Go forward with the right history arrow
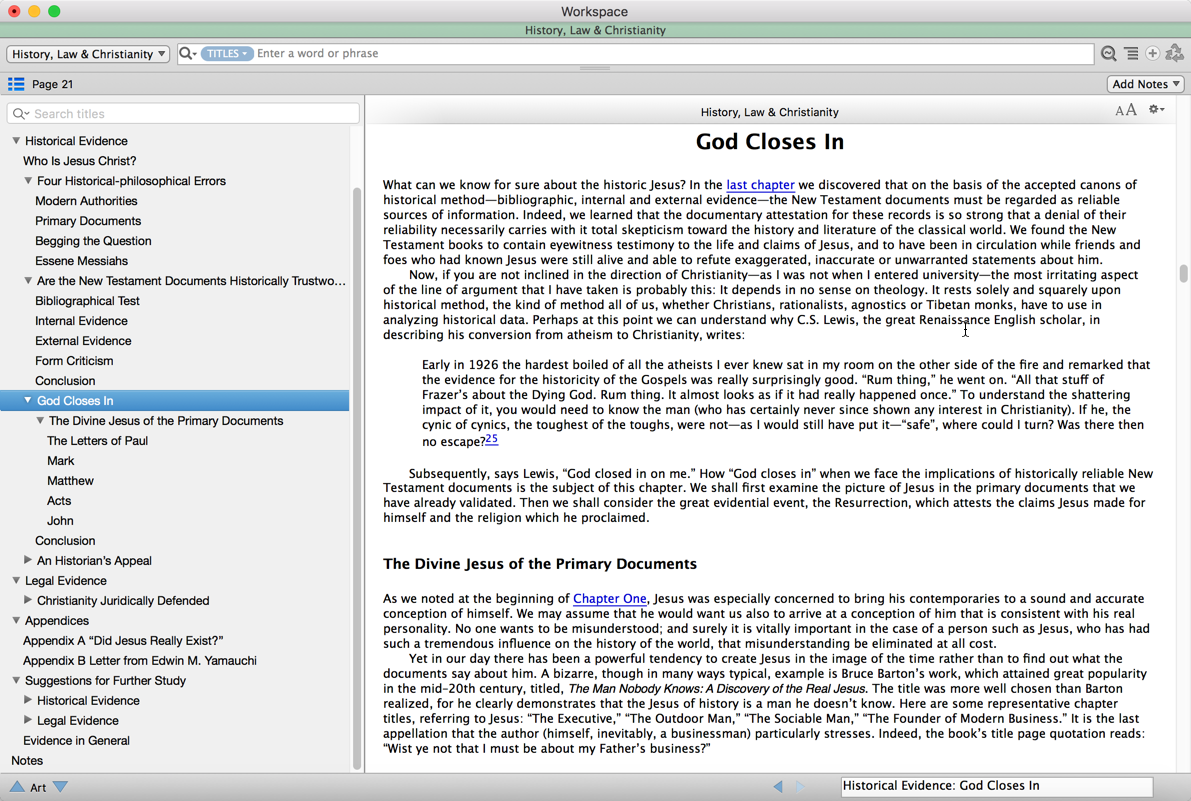The width and height of the screenshot is (1191, 801). pyautogui.click(x=800, y=787)
